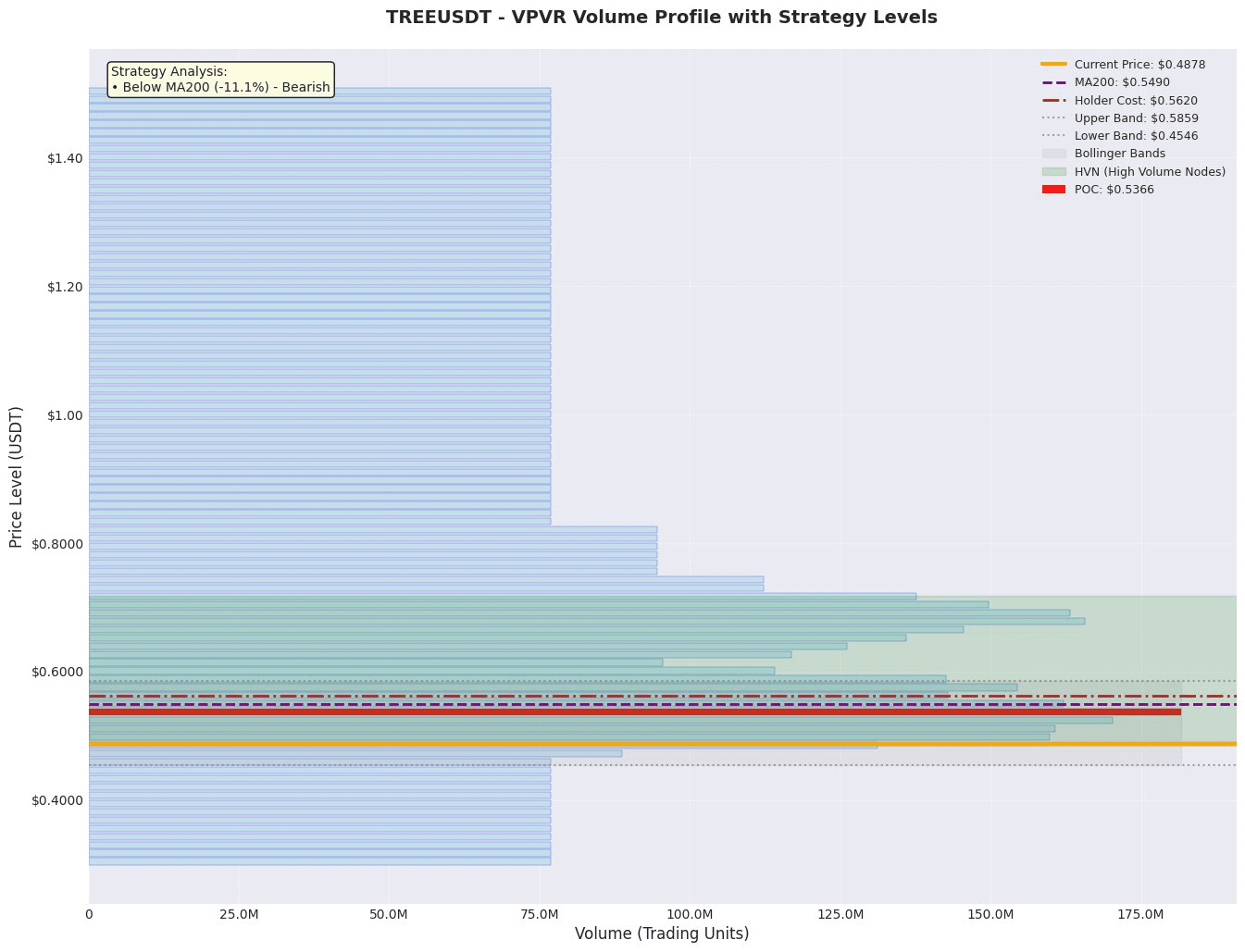
Task: Click the POC: $0.5366 legend label
Action: point(1114,190)
